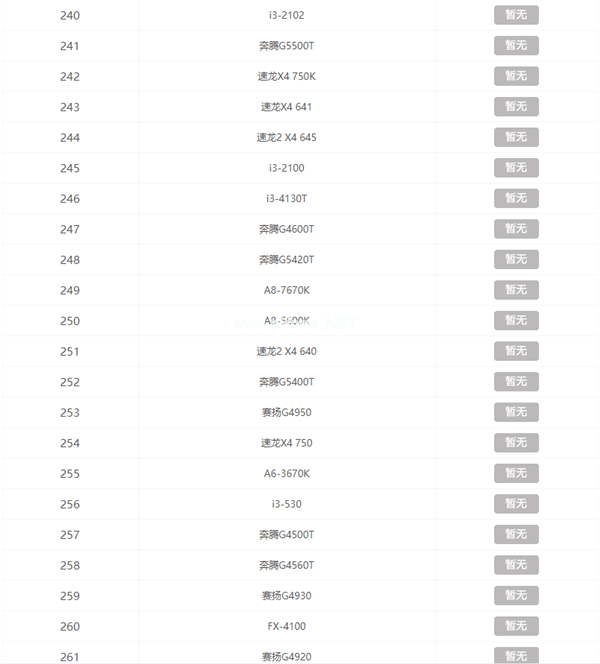Click 暂无 next to 速龙2 X4 645
600x664 pixels.
(516, 137)
